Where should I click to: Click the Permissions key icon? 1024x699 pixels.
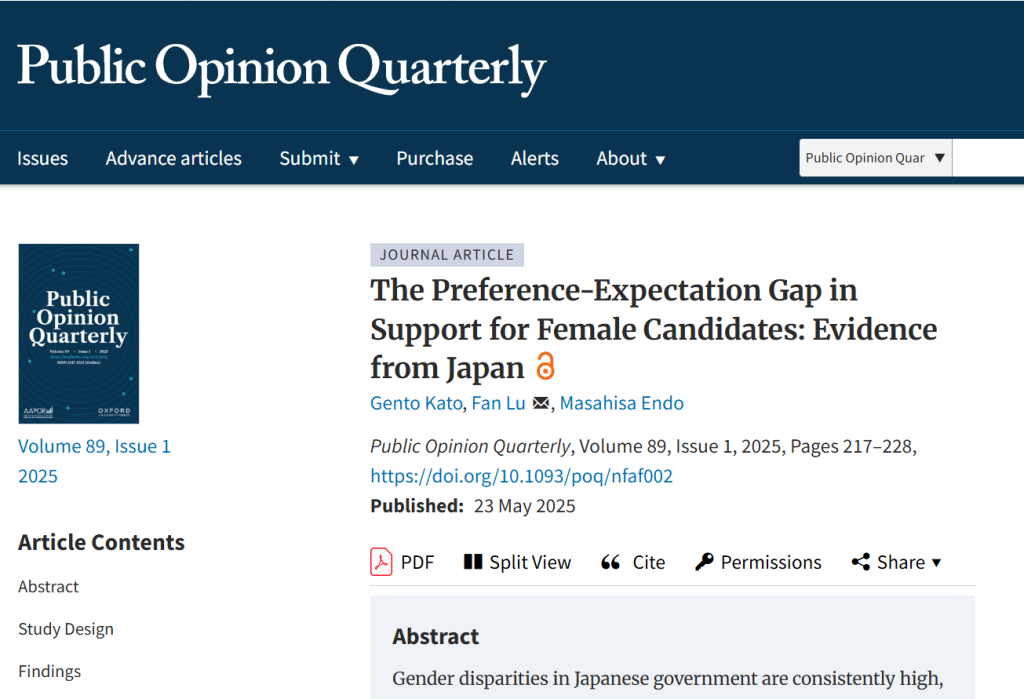[x=704, y=562]
